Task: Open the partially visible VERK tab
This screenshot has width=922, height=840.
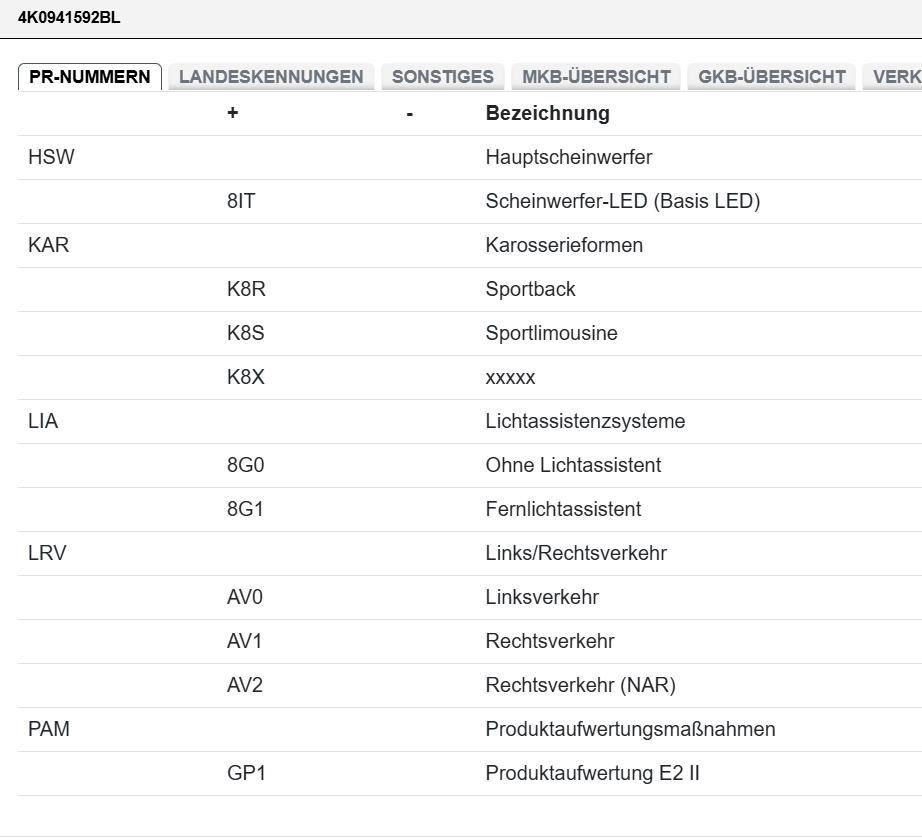Action: point(895,77)
